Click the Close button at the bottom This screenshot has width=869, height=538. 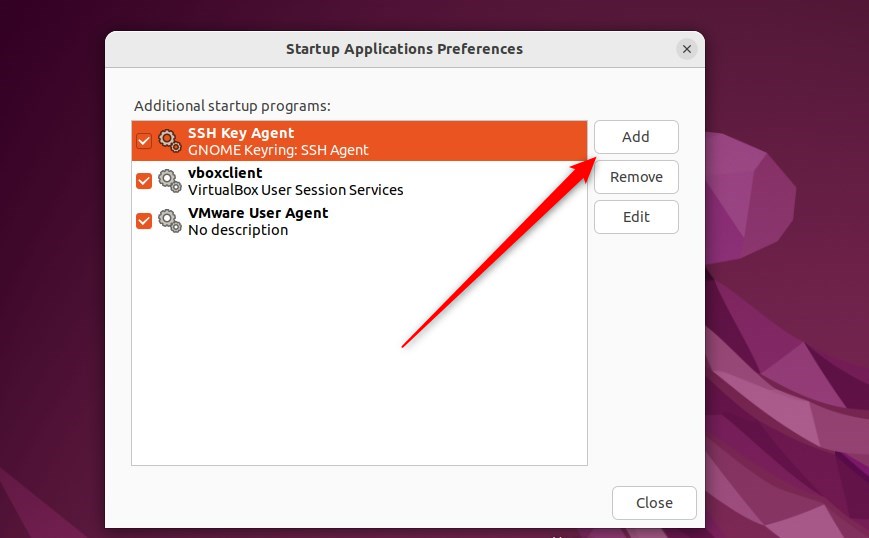pos(654,503)
